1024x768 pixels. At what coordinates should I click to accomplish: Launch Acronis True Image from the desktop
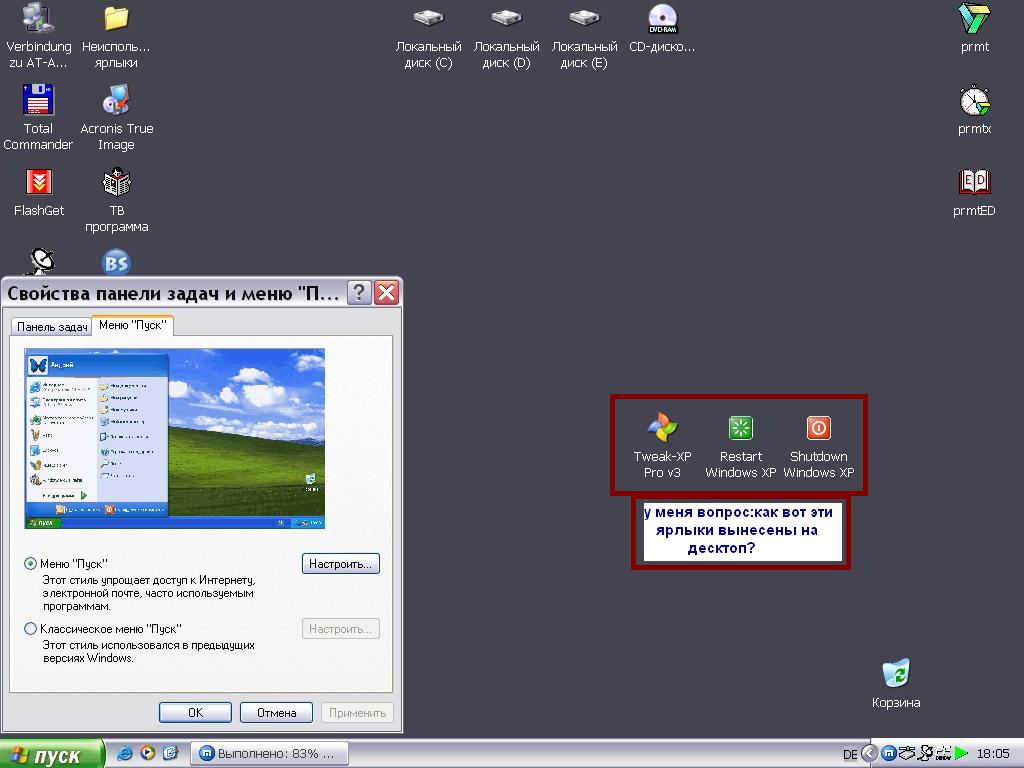[116, 118]
